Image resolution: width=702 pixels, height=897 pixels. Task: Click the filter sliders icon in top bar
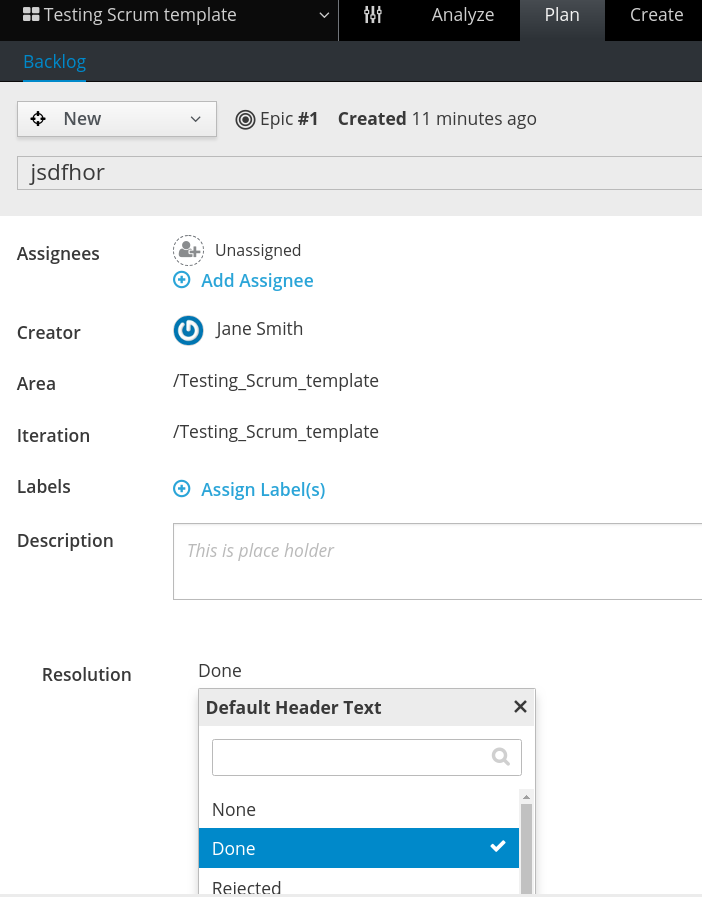(372, 15)
